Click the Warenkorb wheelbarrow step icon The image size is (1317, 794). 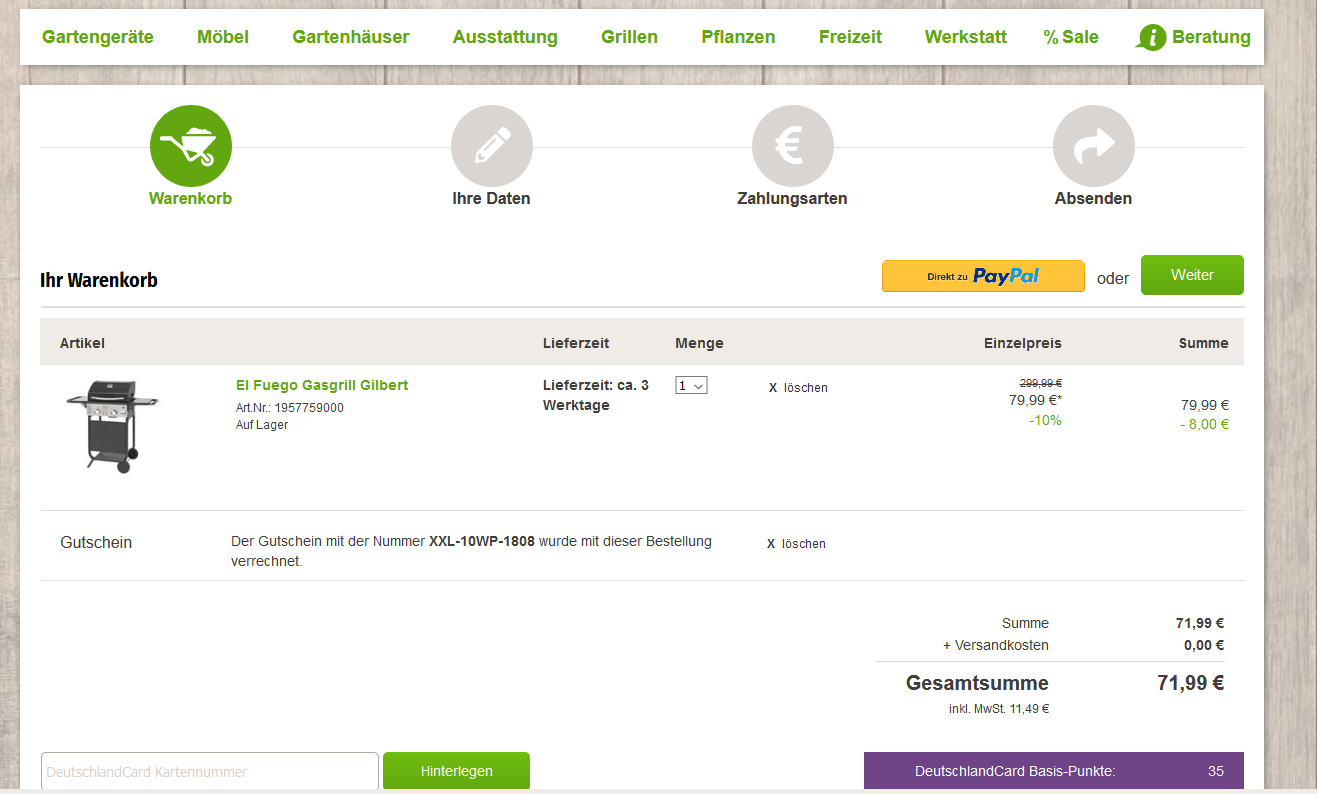190,146
